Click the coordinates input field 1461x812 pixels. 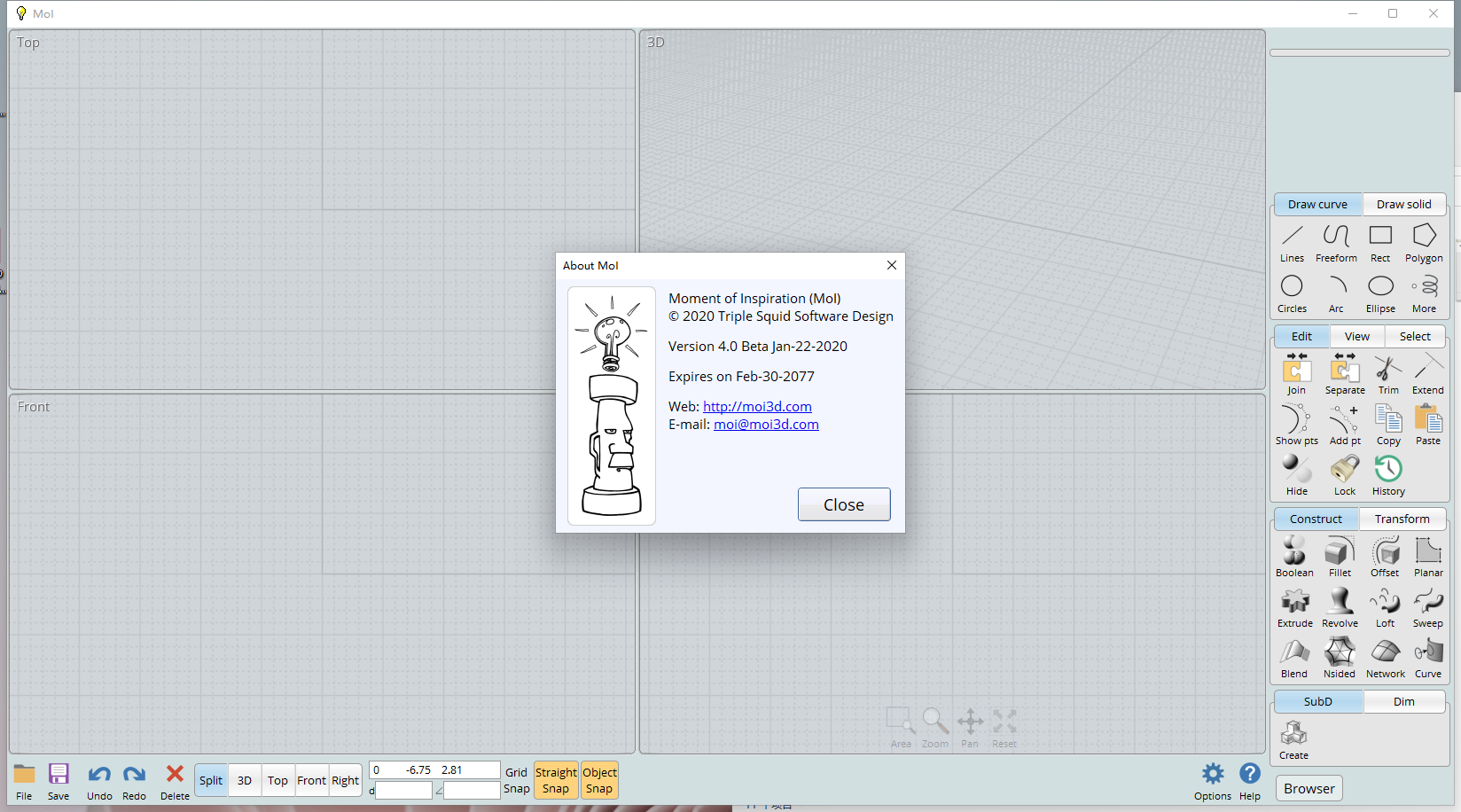pos(434,770)
